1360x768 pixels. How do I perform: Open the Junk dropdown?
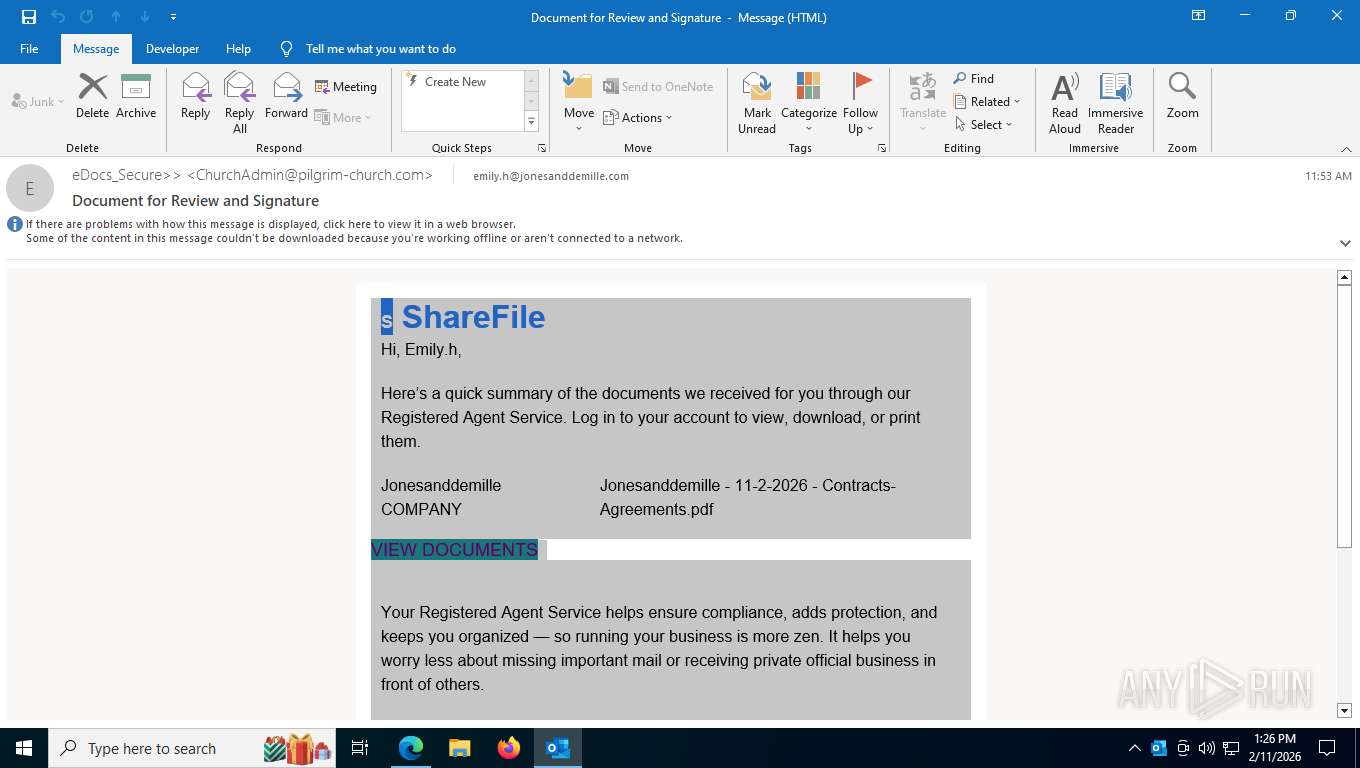tap(38, 101)
